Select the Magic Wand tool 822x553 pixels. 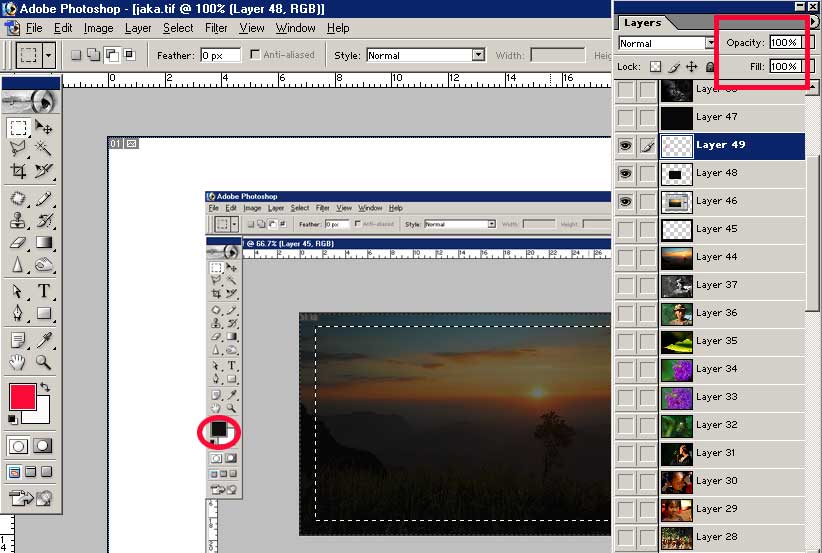point(44,149)
